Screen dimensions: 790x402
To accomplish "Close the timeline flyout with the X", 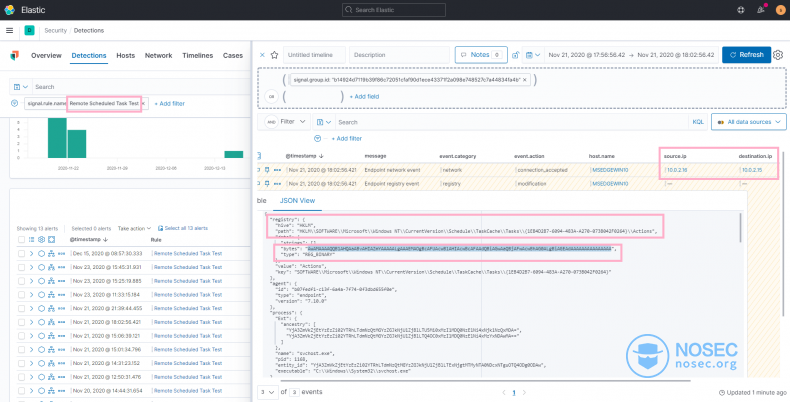I will tap(262, 55).
